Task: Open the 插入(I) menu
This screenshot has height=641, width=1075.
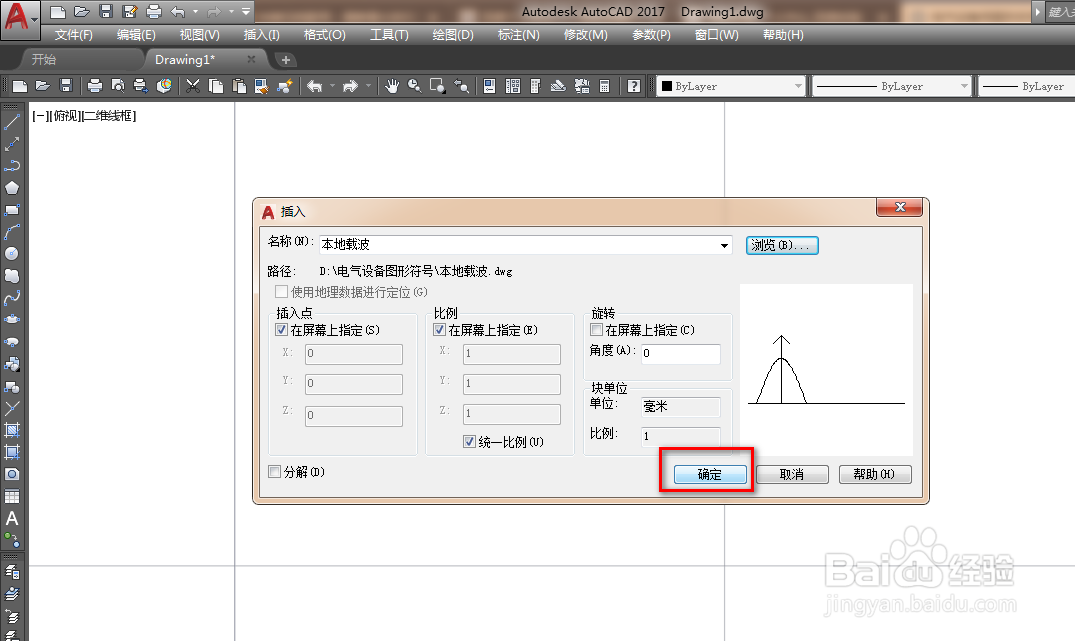Action: 261,35
